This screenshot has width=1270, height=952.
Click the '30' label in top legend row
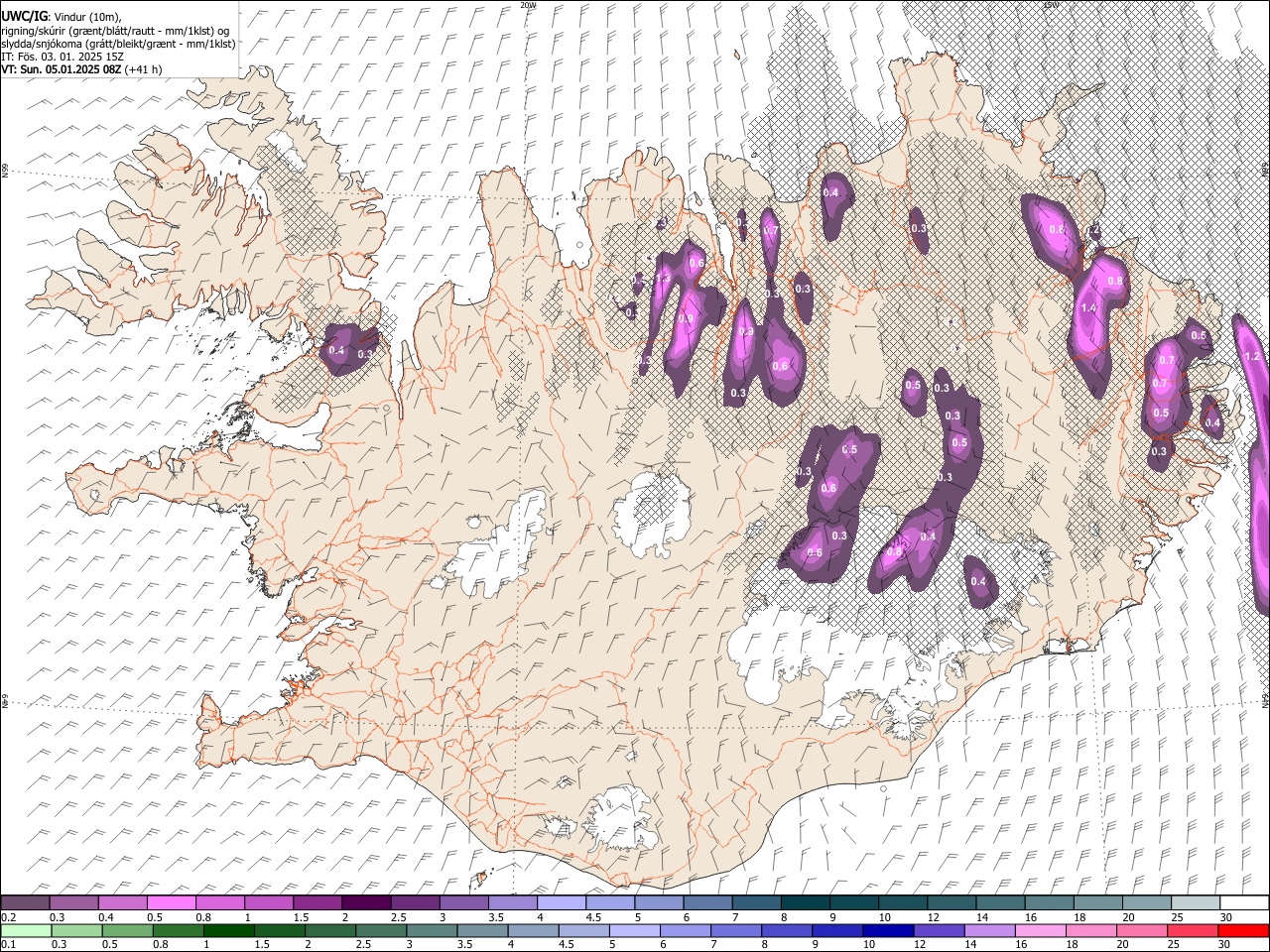pos(1225,917)
